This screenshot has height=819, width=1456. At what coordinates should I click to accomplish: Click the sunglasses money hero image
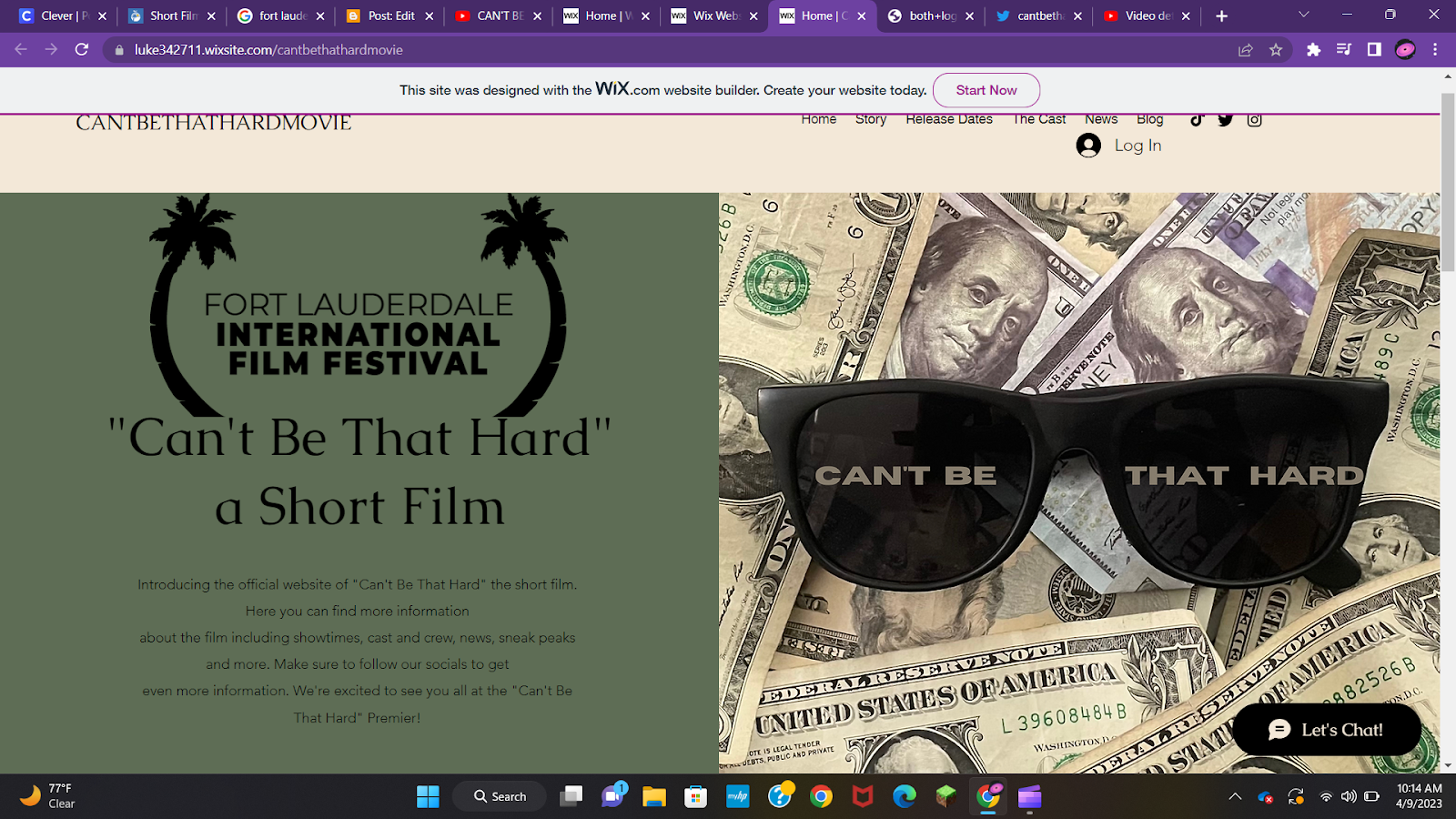1079,482
